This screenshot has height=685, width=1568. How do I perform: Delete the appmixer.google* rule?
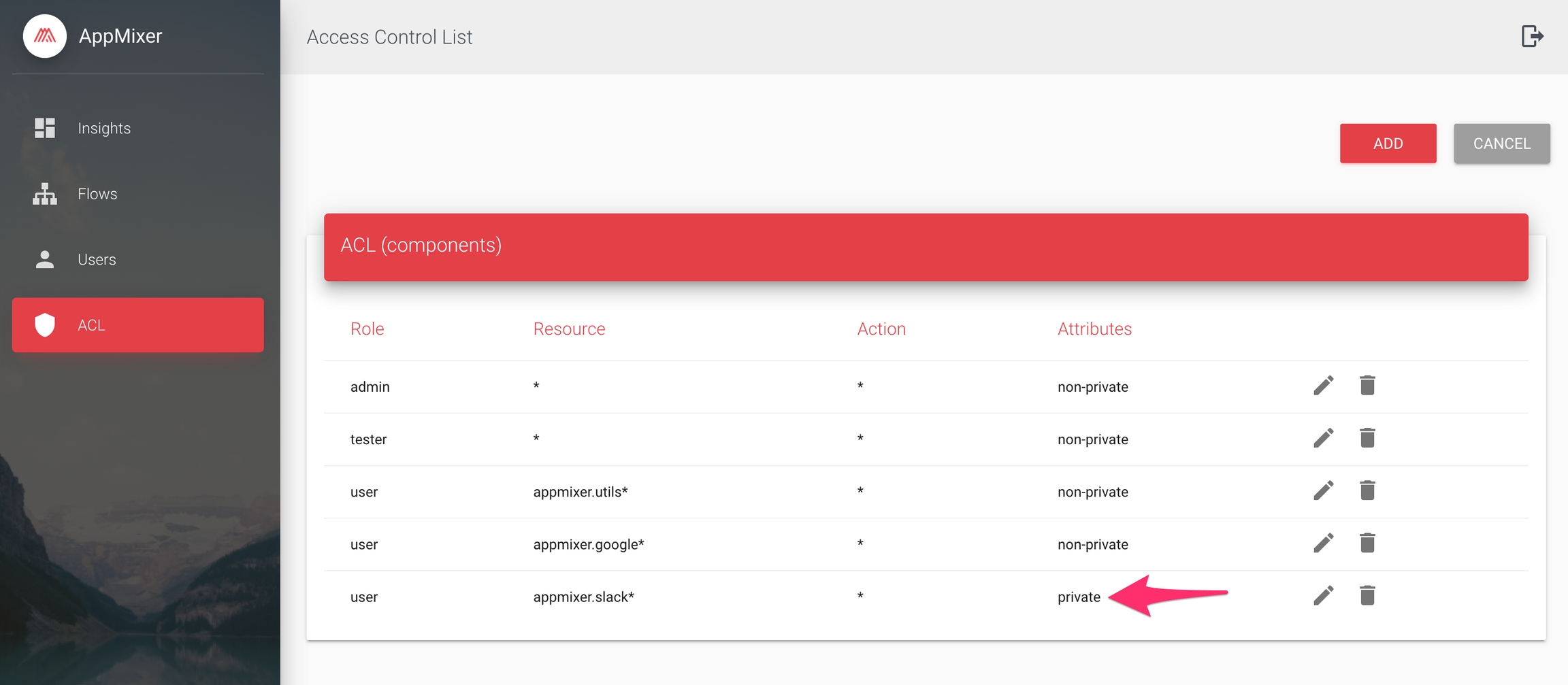point(1367,543)
